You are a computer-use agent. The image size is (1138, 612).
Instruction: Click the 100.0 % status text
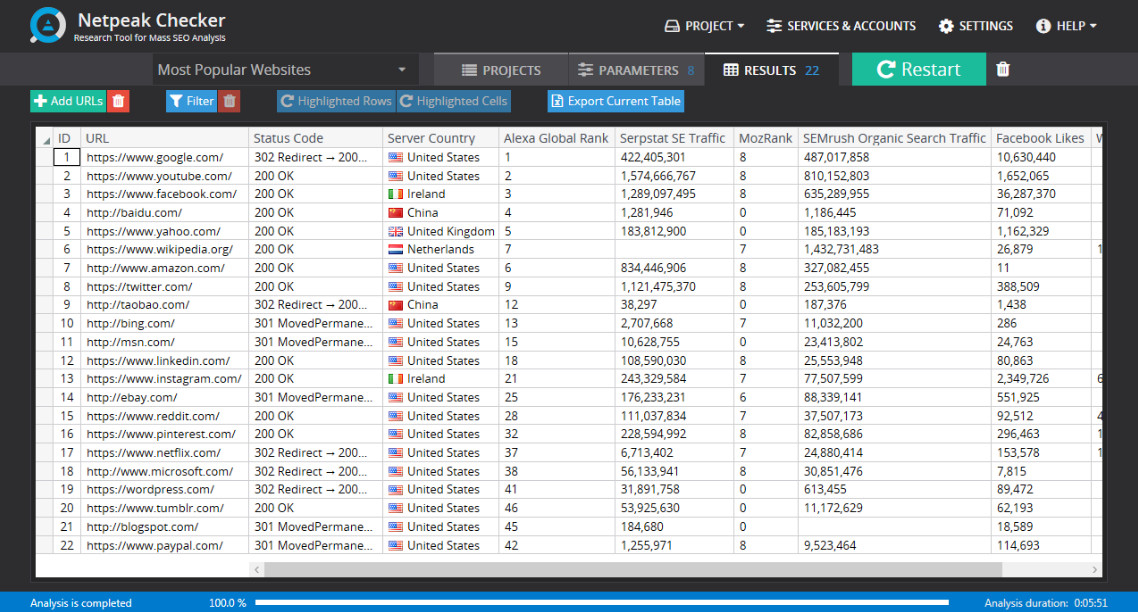tap(227, 603)
